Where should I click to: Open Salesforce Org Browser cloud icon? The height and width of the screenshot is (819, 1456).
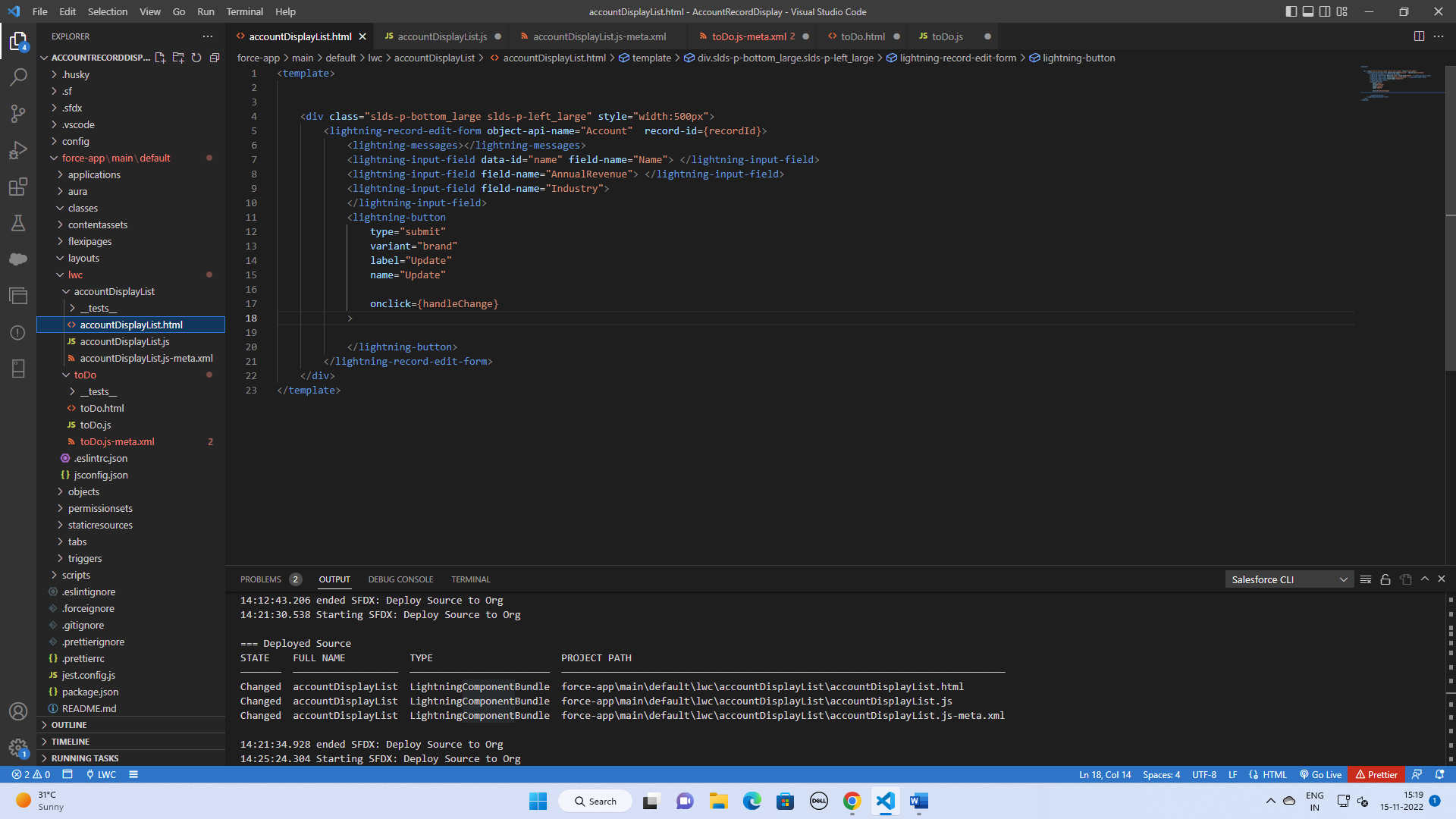(x=18, y=259)
